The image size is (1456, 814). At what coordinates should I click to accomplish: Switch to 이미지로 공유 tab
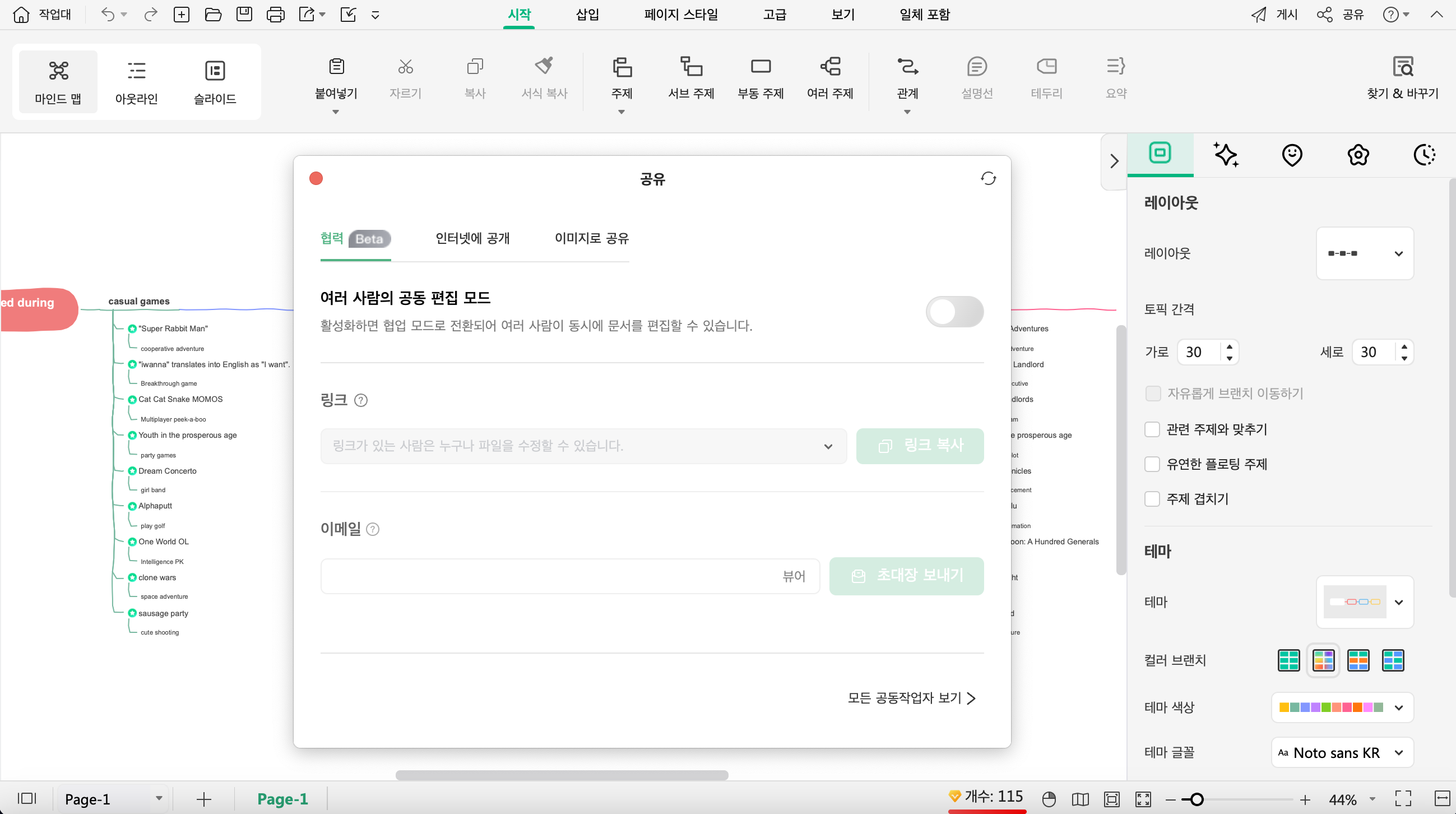[x=591, y=238]
